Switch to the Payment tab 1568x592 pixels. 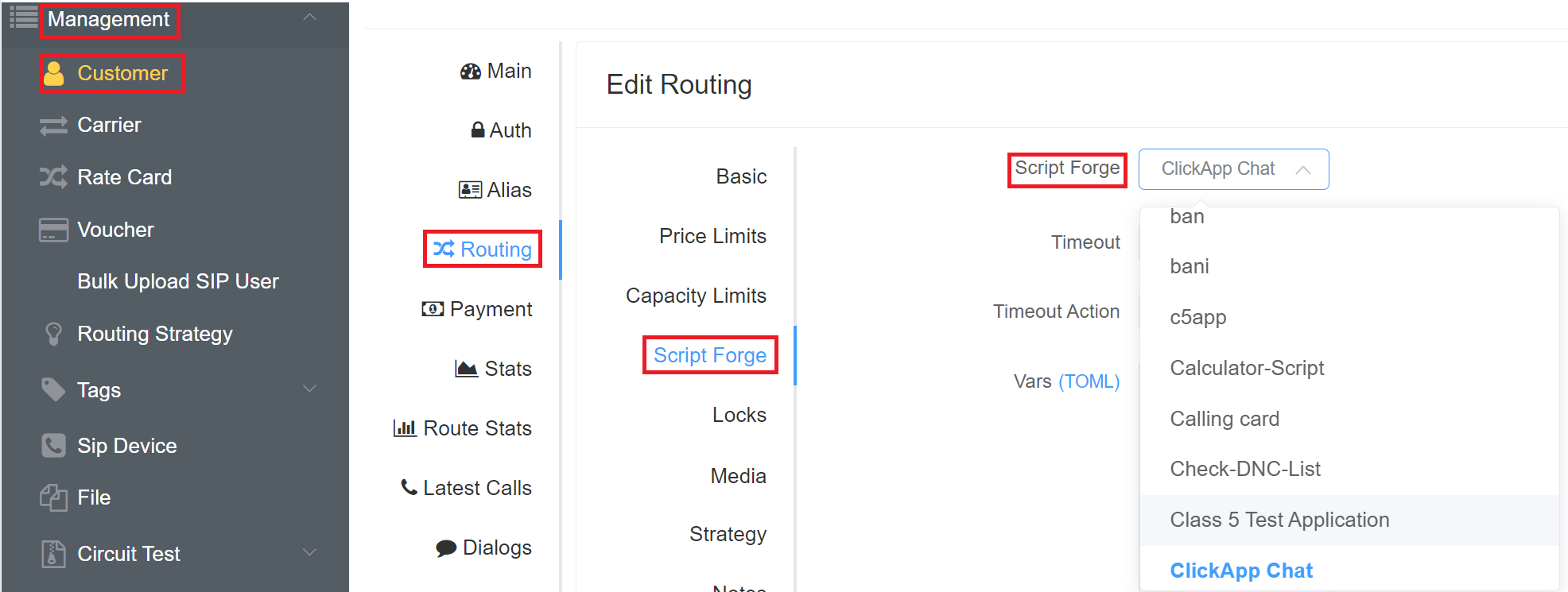pos(477,309)
